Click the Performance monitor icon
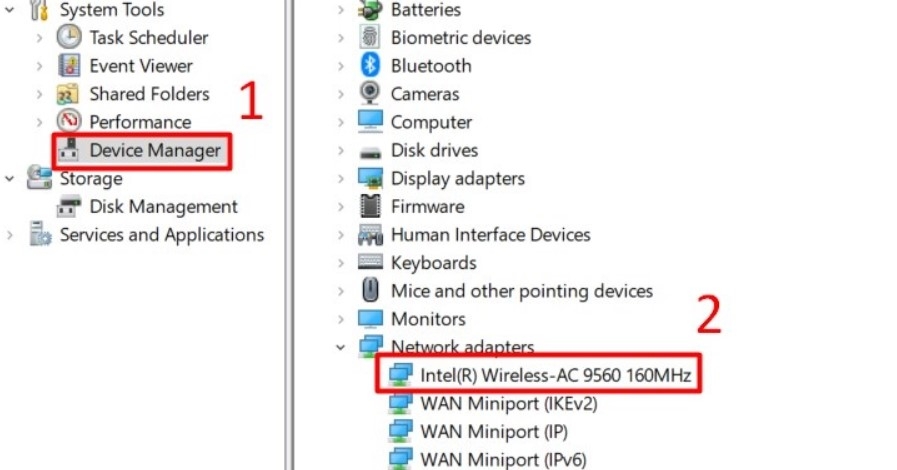 point(69,122)
